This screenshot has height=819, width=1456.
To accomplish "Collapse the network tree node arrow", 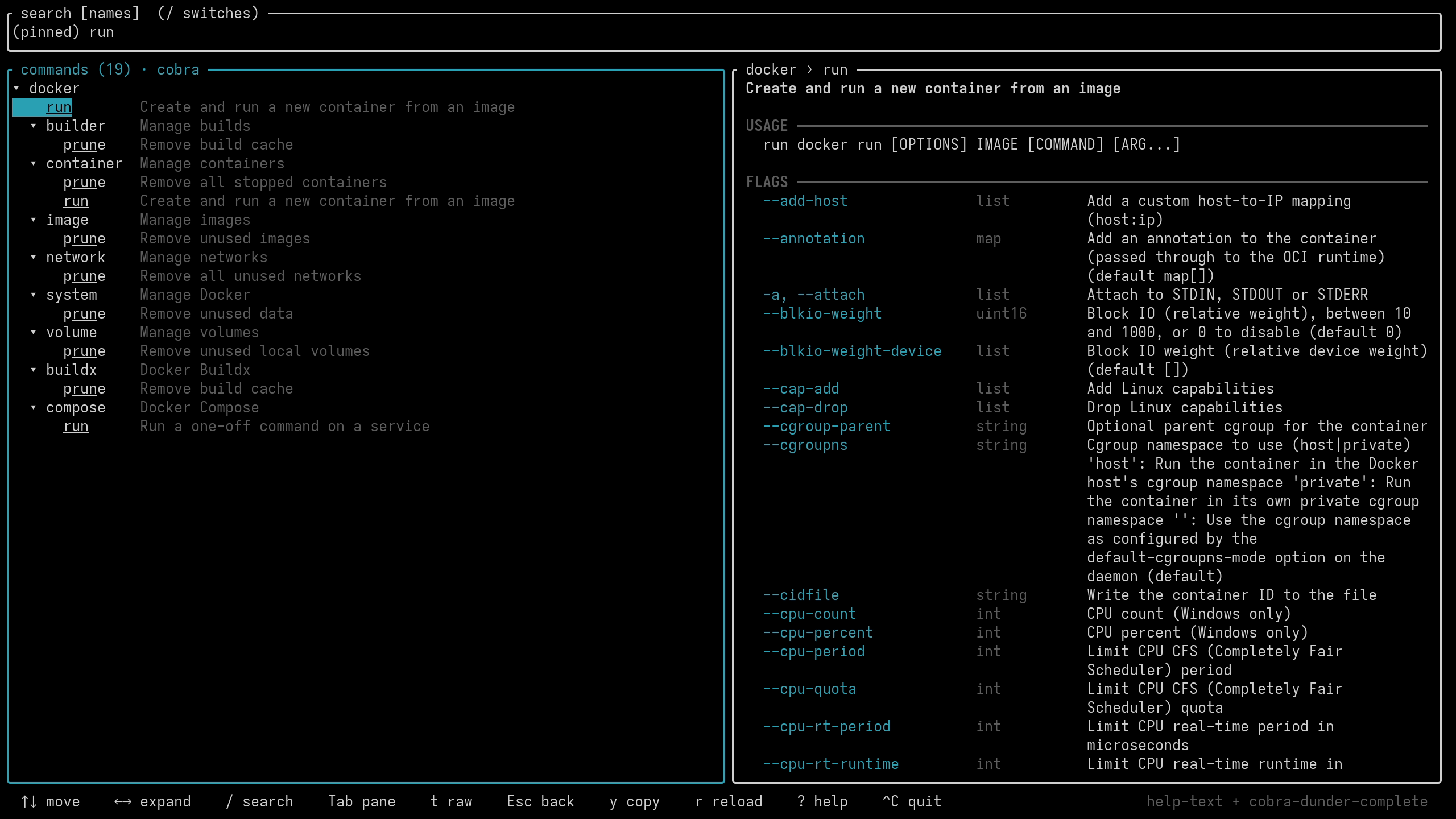I will pos(34,258).
